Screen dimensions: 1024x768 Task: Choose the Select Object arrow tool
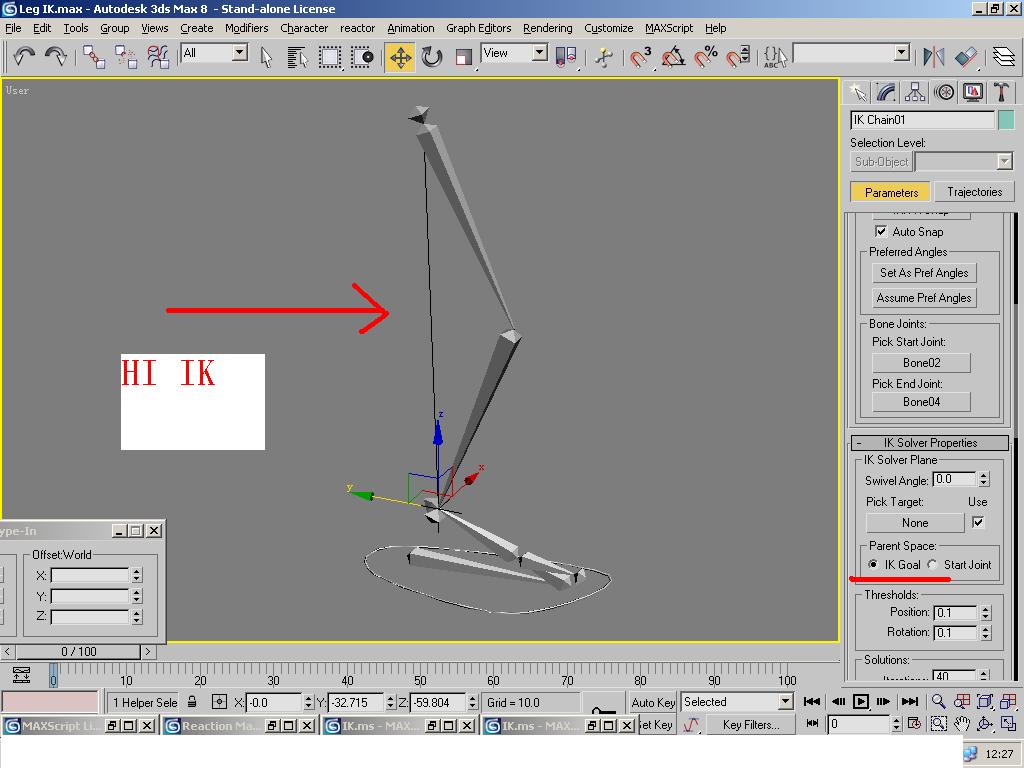(266, 57)
